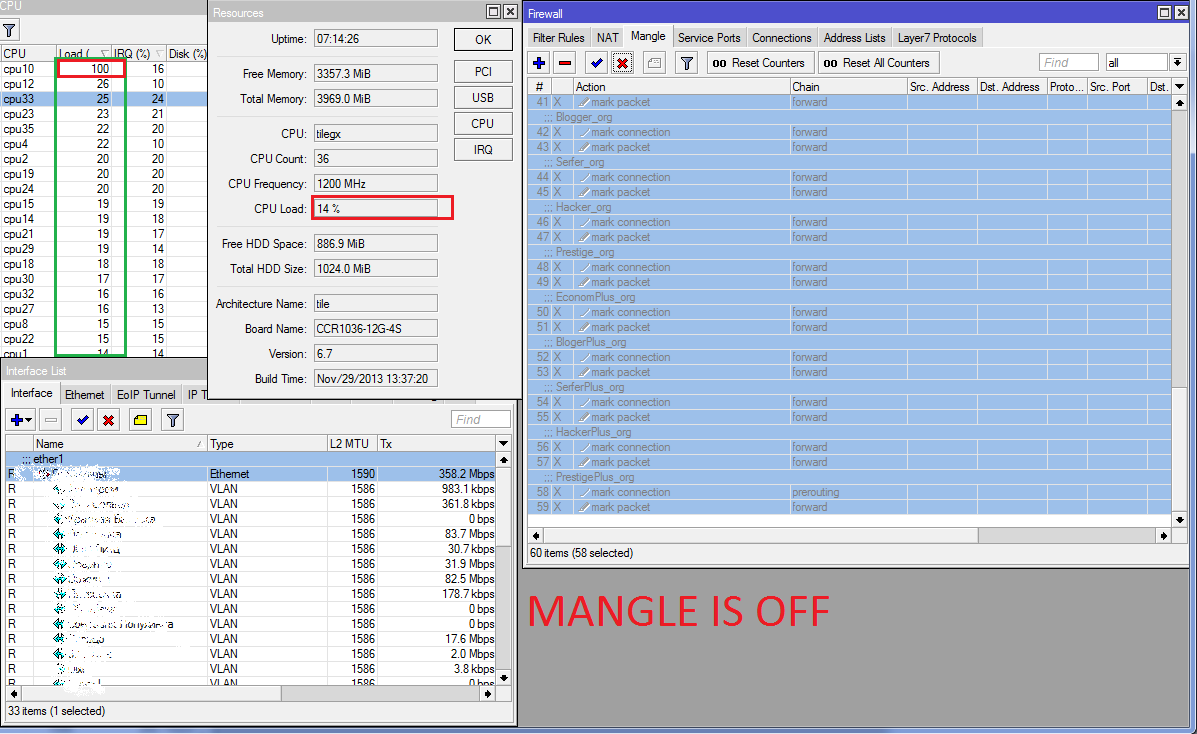Select cpu12 row in CPU list

pyautogui.click(x=104, y=84)
